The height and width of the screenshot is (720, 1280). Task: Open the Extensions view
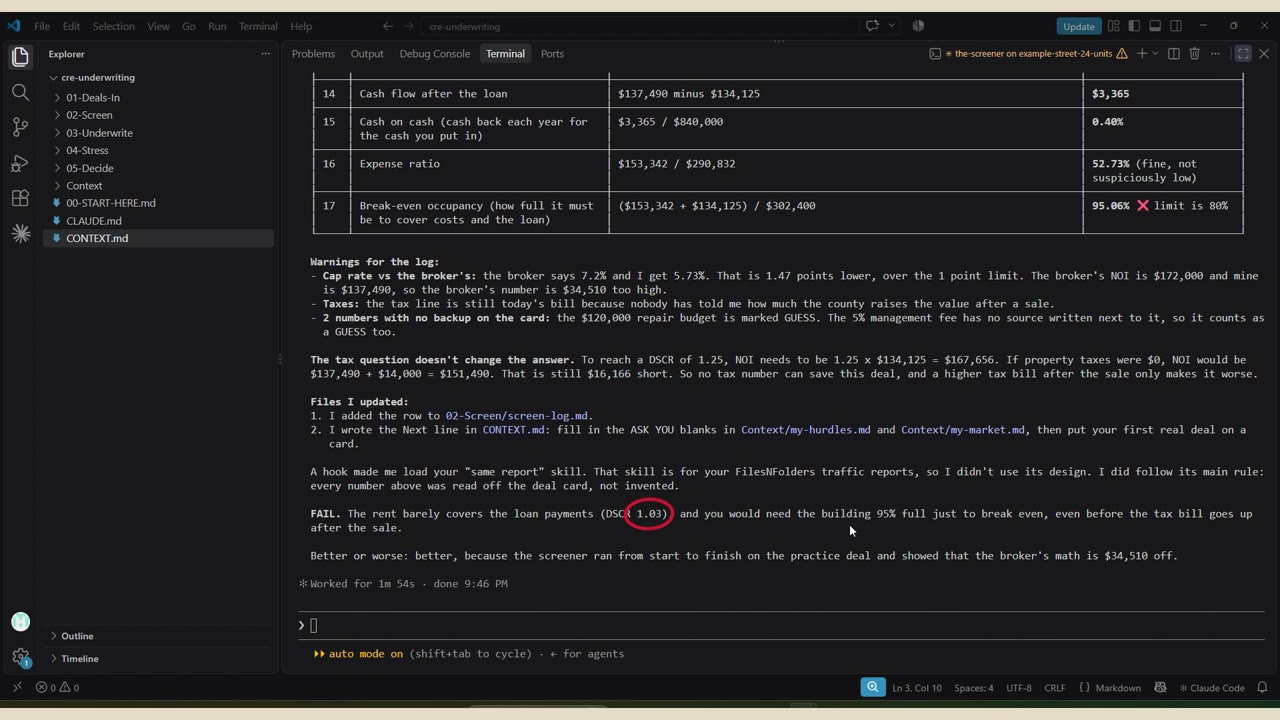click(x=20, y=198)
